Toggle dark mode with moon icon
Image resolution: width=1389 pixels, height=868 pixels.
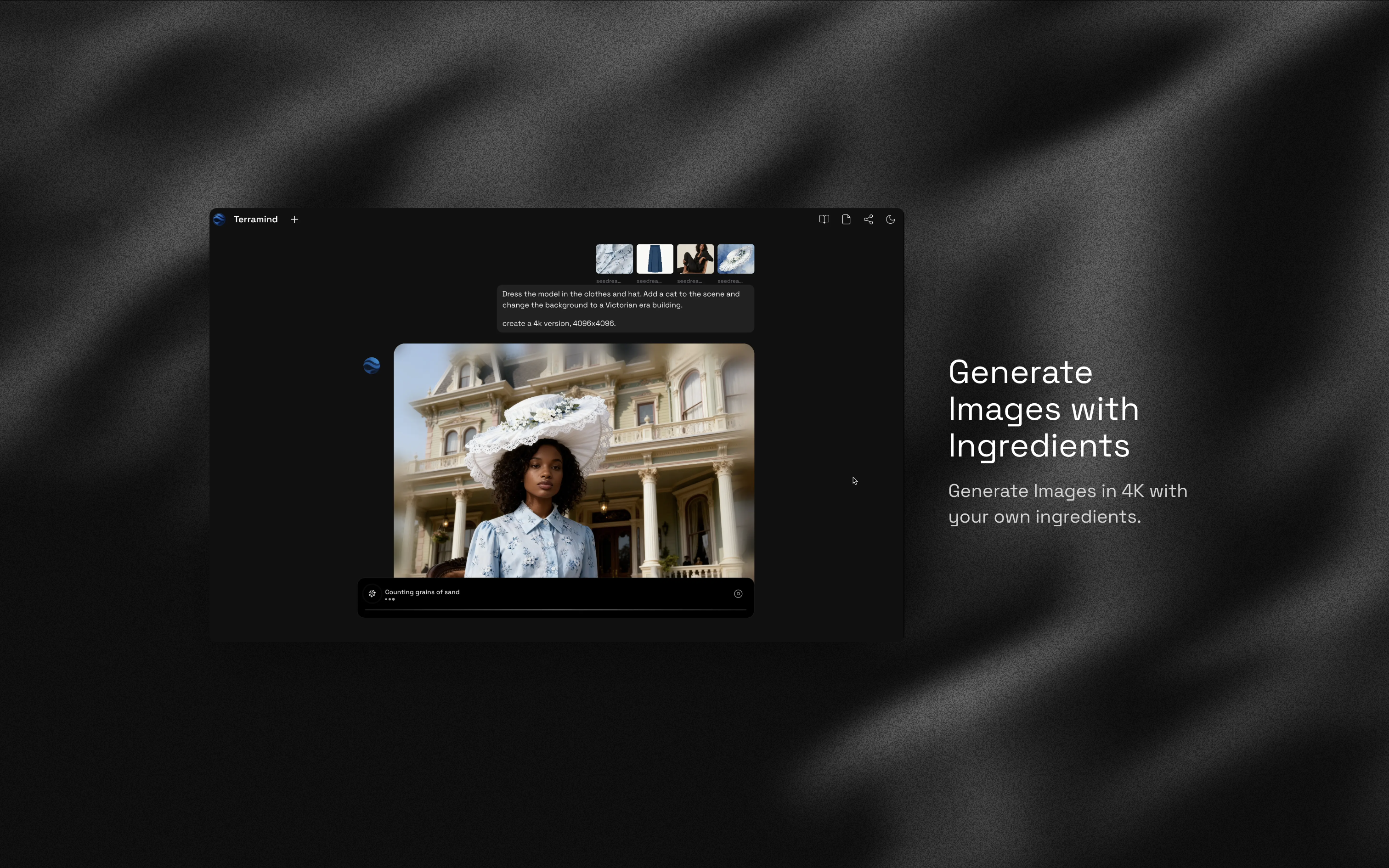pyautogui.click(x=890, y=220)
